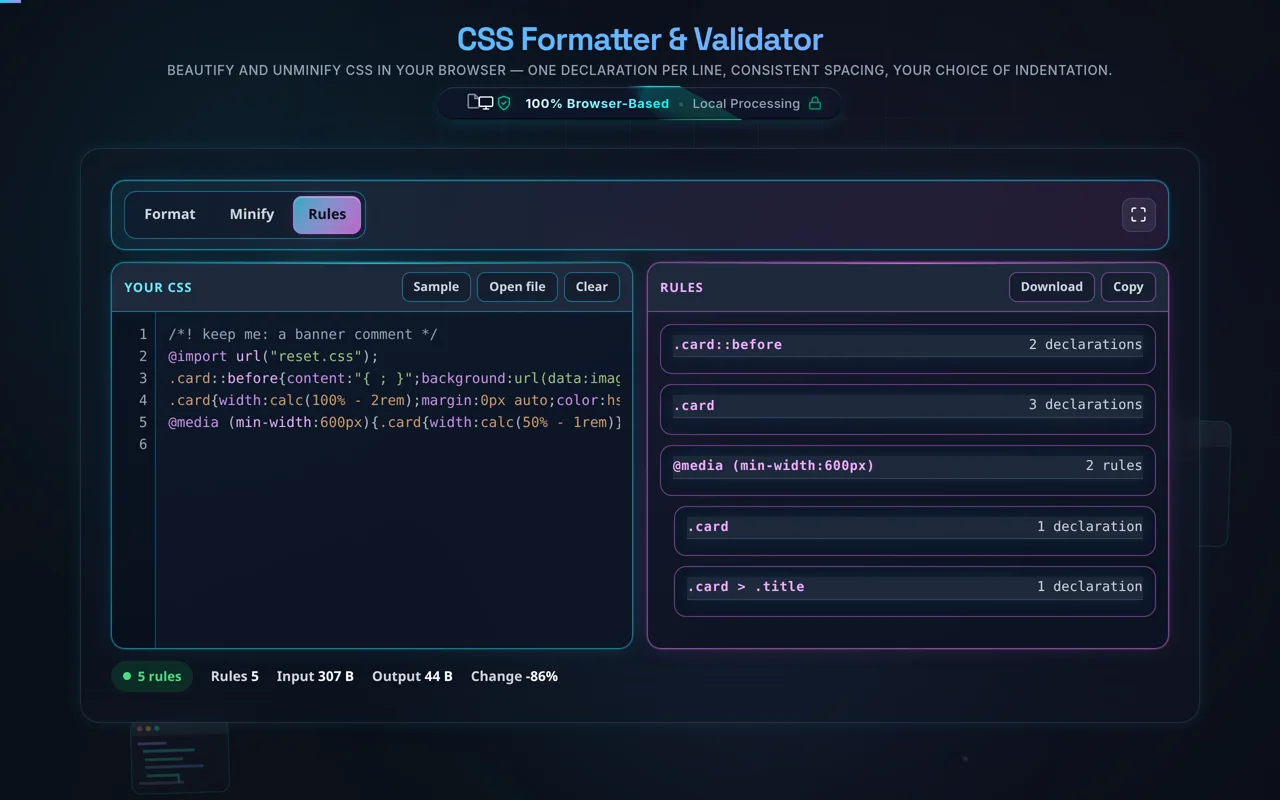The width and height of the screenshot is (1280, 800).
Task: Copy the rules output
Action: (1128, 287)
